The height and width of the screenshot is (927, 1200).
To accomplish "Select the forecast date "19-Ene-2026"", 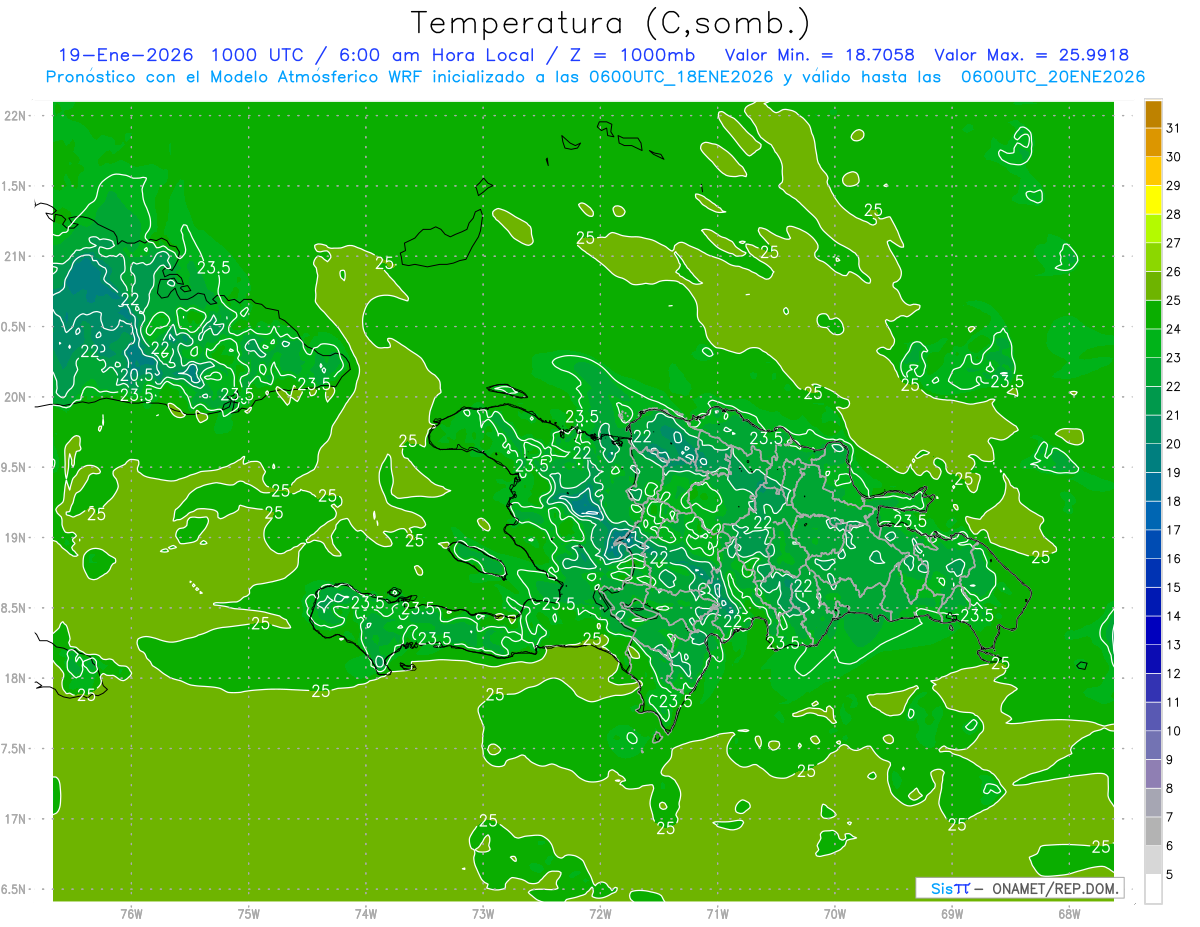I will click(125, 55).
